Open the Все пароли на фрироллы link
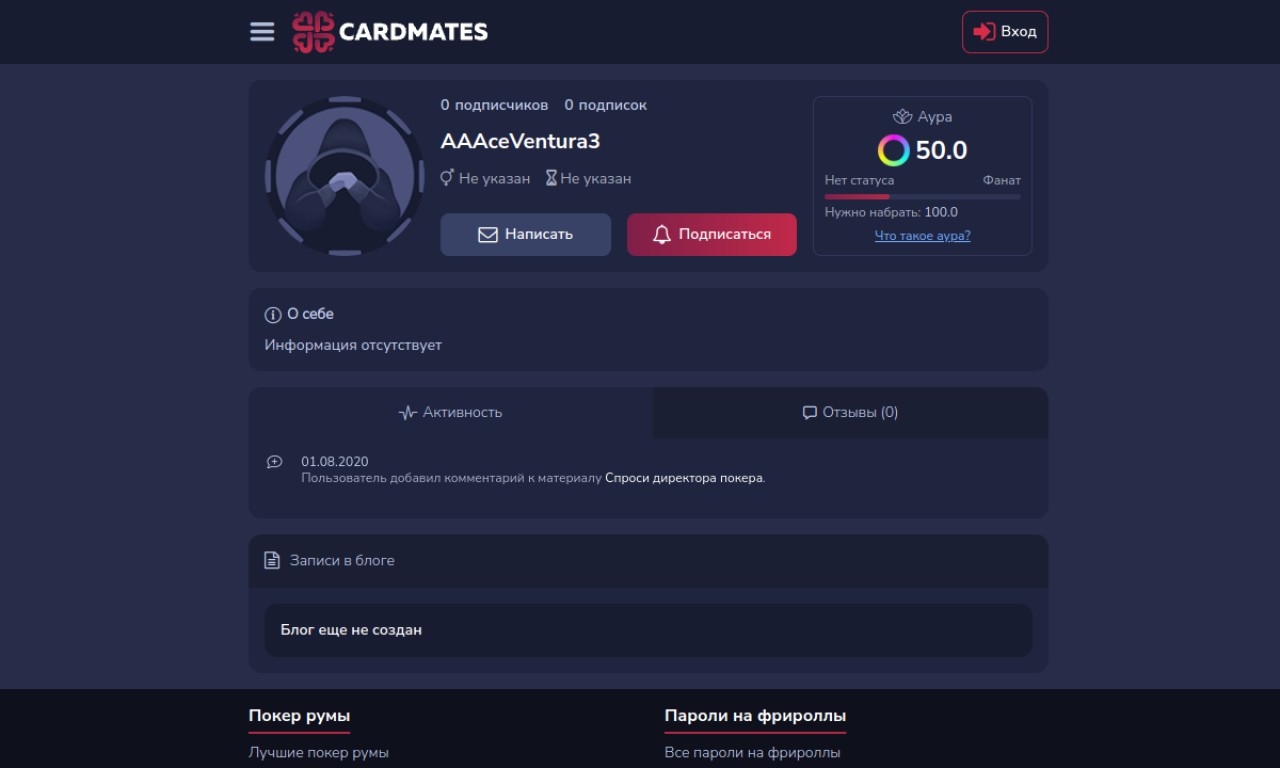 (x=752, y=752)
